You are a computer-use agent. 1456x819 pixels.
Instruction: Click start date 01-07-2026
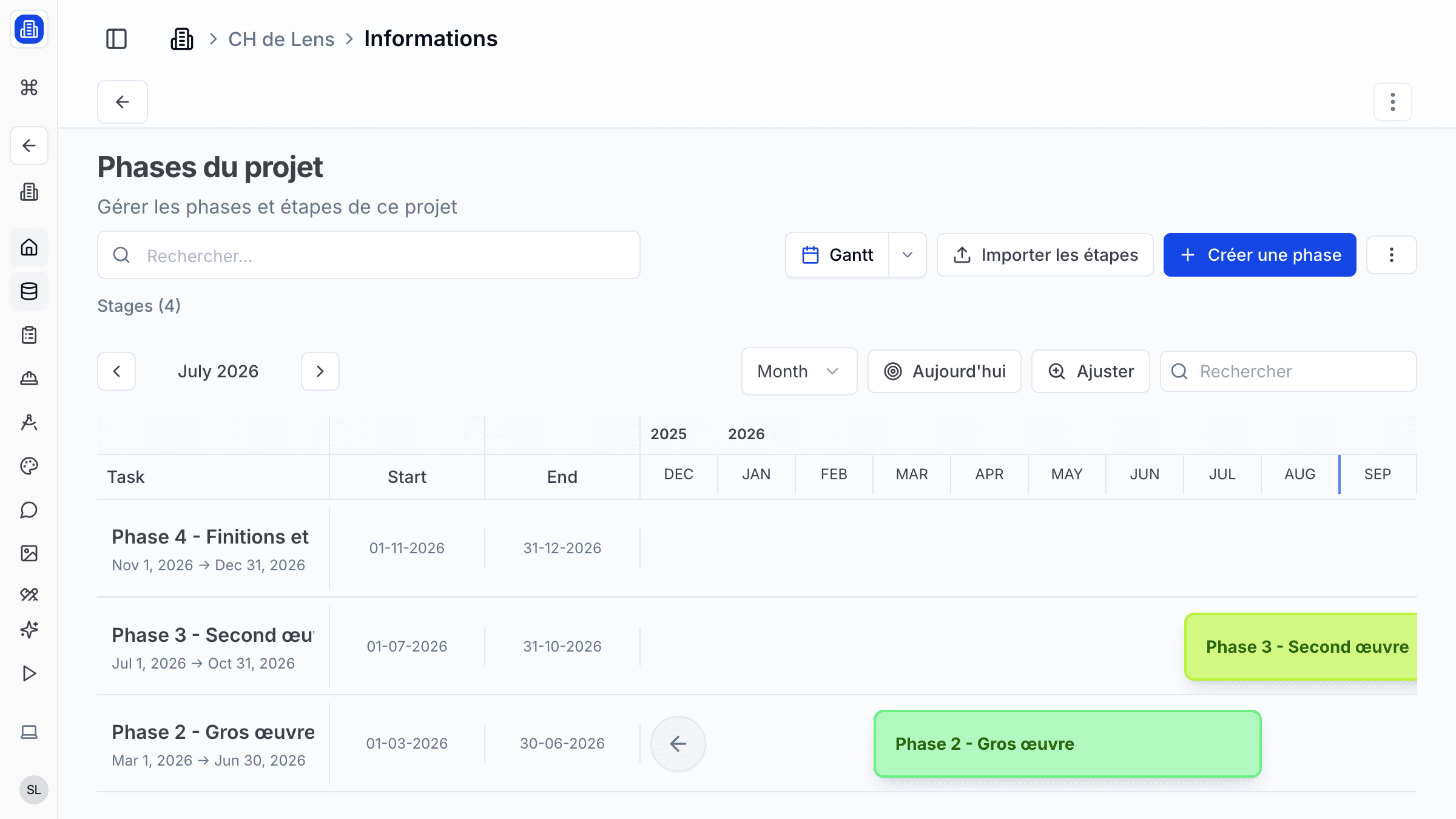[407, 646]
